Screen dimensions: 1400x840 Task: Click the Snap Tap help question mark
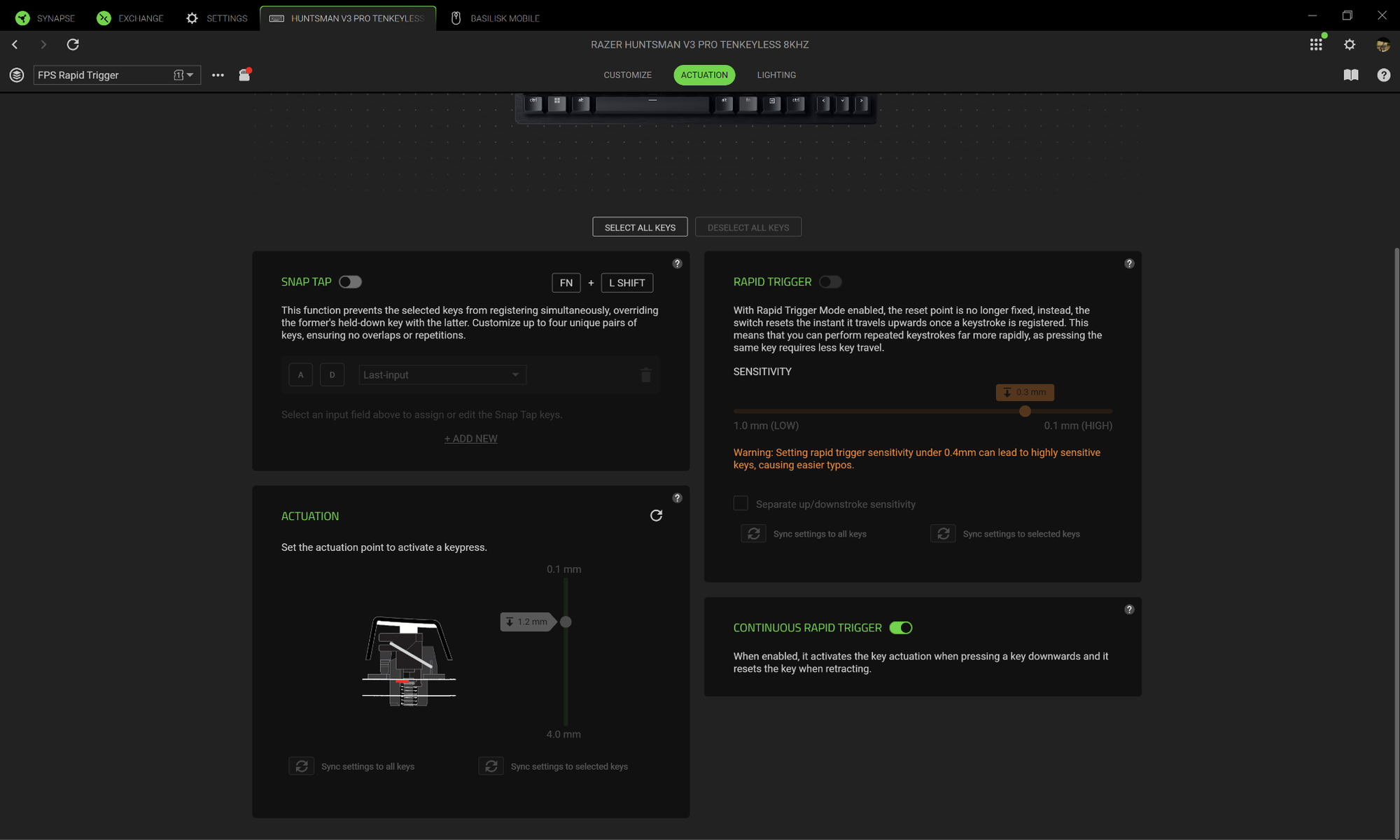[x=677, y=263]
